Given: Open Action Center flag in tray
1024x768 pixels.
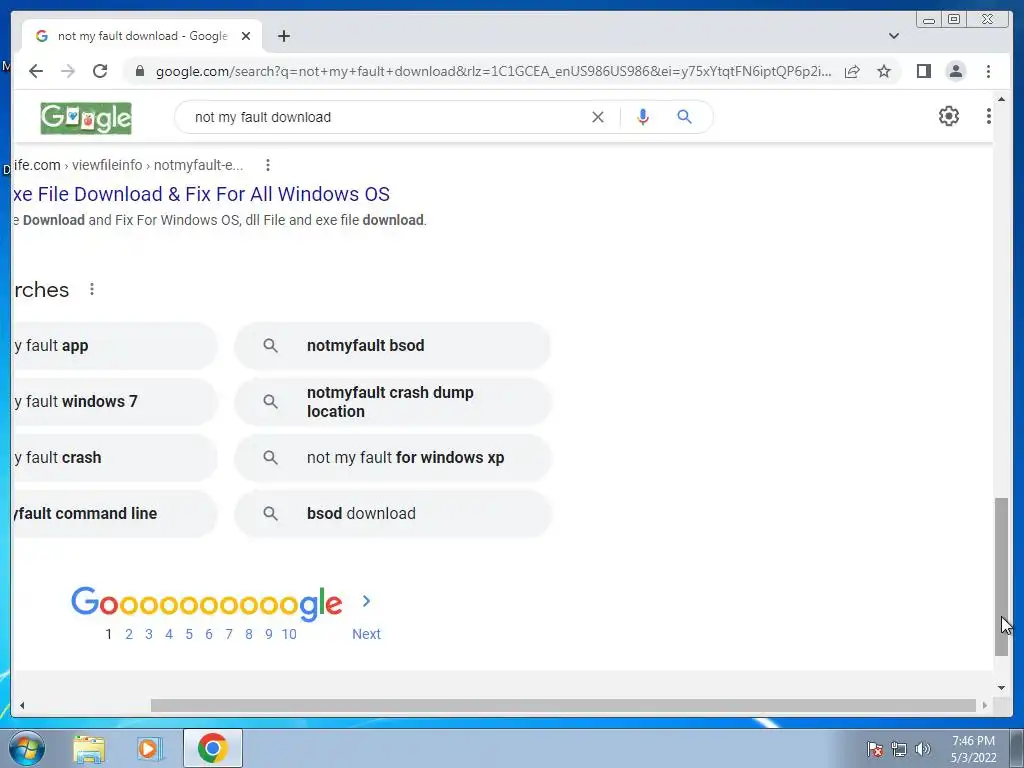Looking at the screenshot, I should pyautogui.click(x=874, y=749).
